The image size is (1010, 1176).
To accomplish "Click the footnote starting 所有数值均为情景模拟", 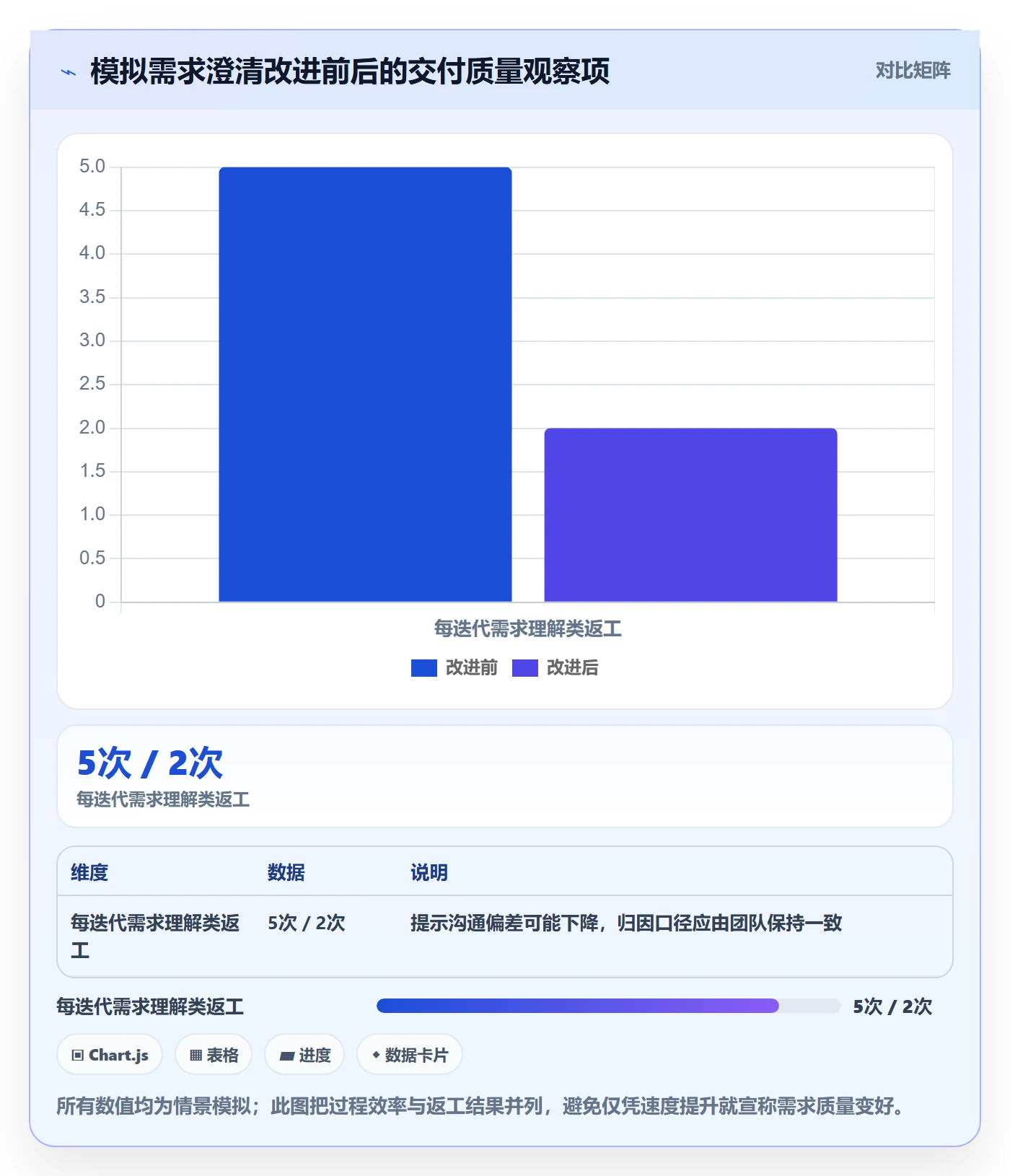I will click(480, 1106).
